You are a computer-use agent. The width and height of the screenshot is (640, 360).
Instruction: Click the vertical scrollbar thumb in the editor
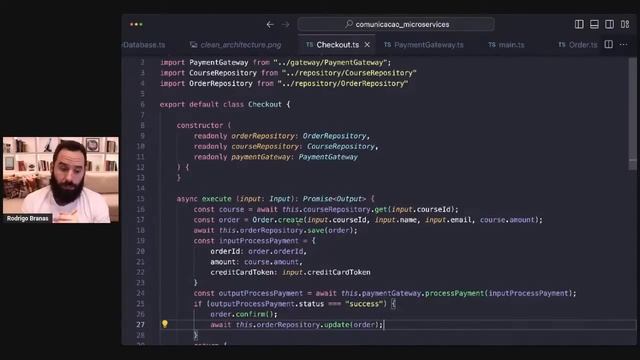pos(633,114)
